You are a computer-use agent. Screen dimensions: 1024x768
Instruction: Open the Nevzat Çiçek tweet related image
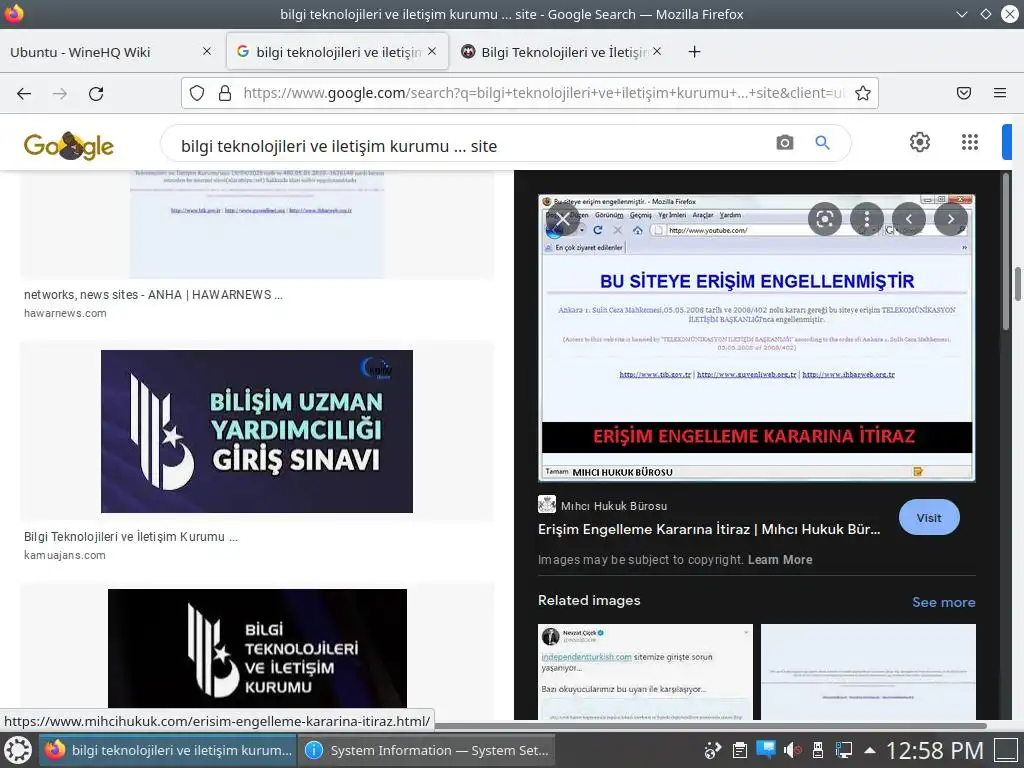pyautogui.click(x=645, y=672)
